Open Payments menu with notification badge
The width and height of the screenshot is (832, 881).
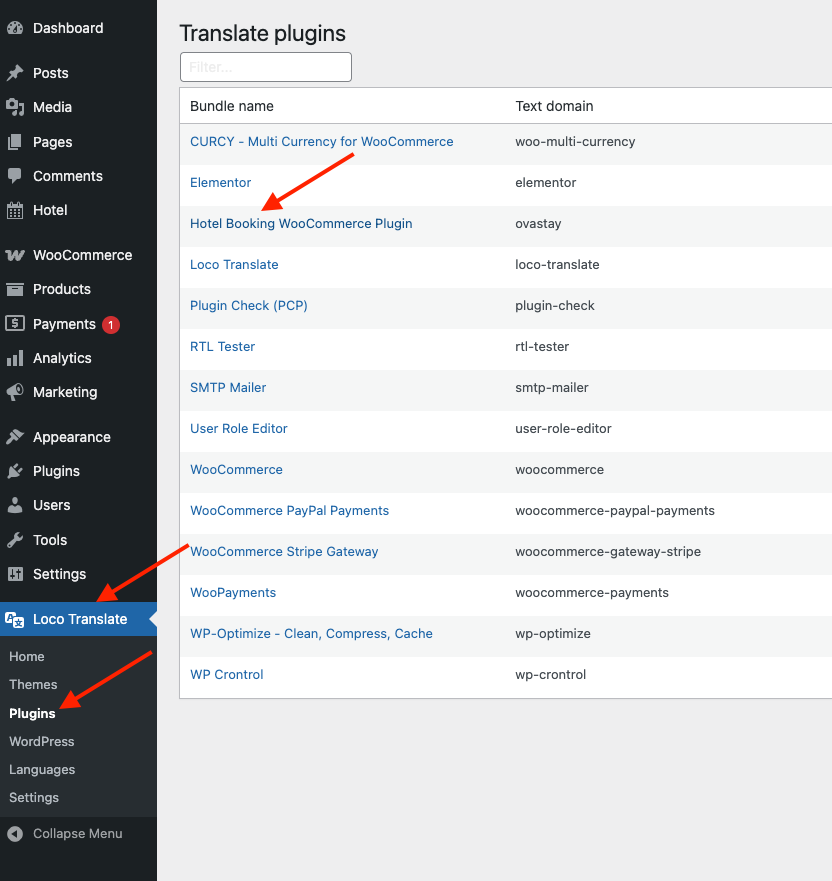pyautogui.click(x=64, y=324)
